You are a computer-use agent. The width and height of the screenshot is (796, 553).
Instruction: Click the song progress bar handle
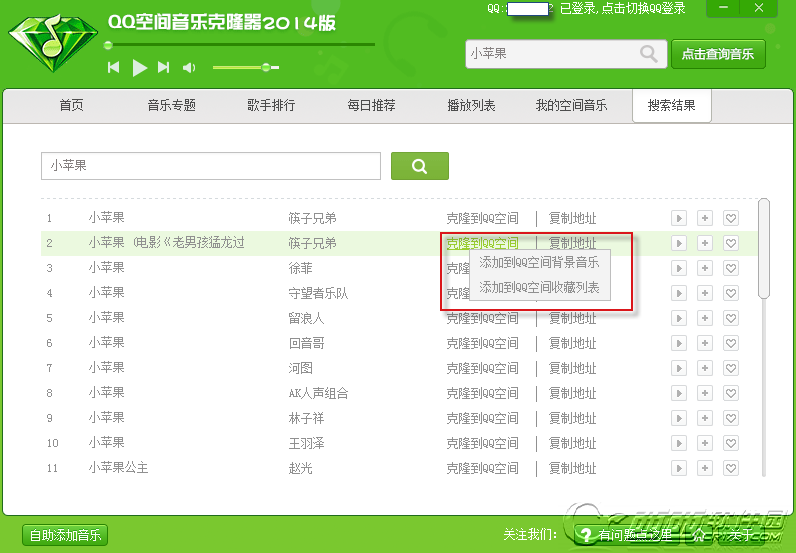(x=108, y=45)
